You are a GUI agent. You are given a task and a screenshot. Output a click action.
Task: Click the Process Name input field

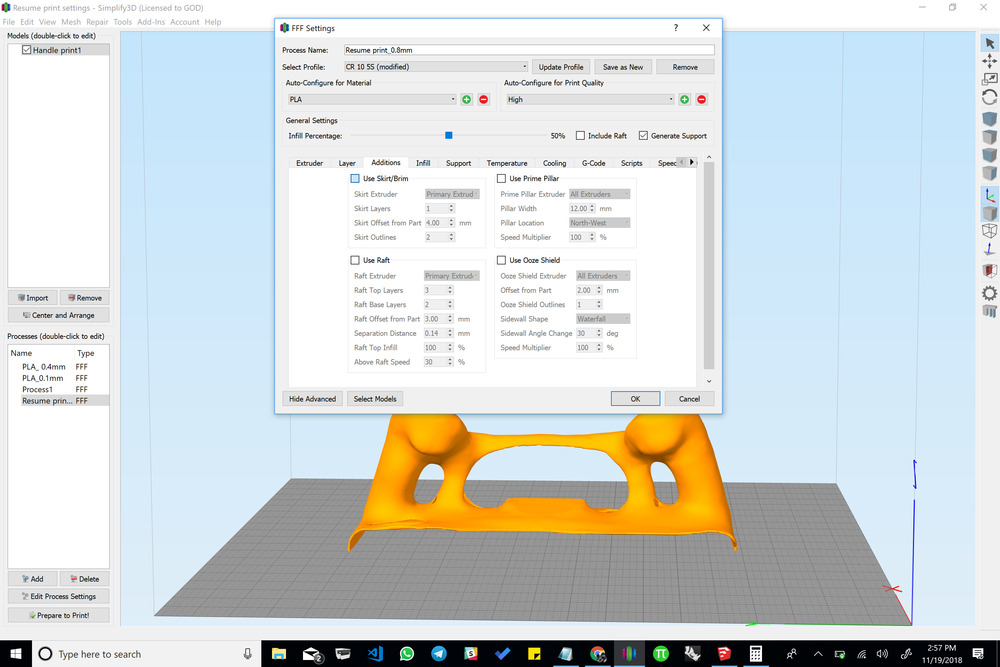click(x=529, y=50)
